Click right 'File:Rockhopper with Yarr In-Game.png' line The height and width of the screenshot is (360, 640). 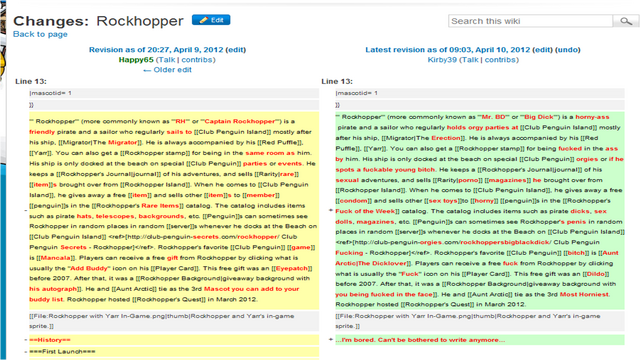click(x=480, y=321)
